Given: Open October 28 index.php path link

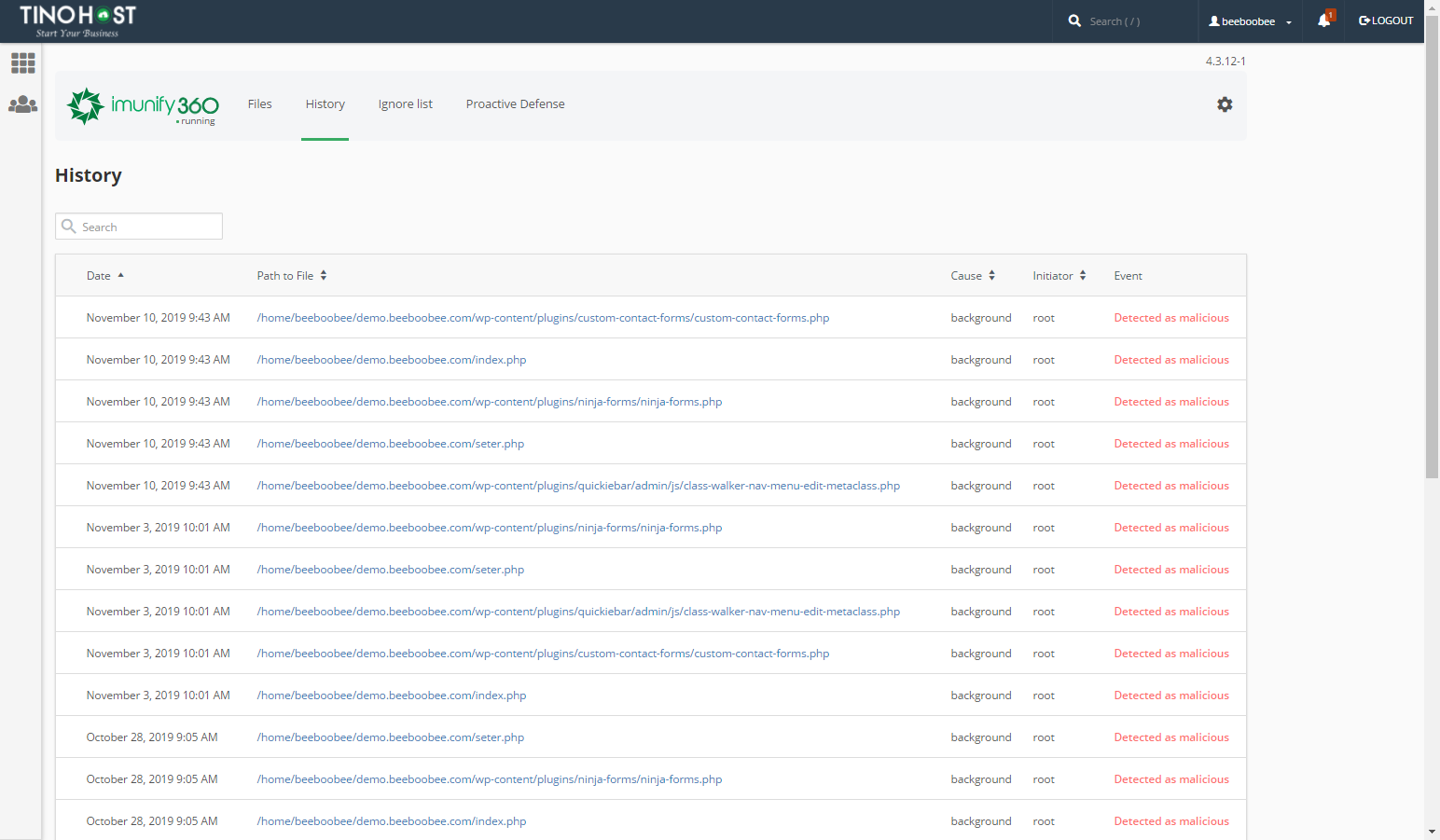Looking at the screenshot, I should [392, 821].
